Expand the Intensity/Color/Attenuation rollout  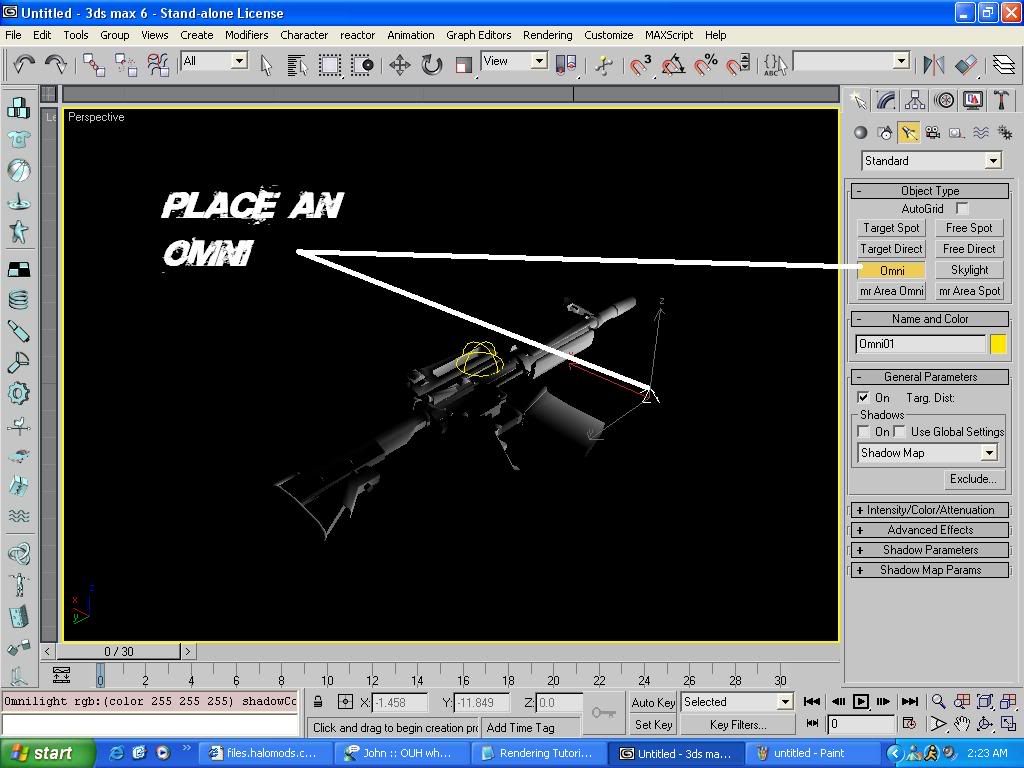(x=930, y=510)
